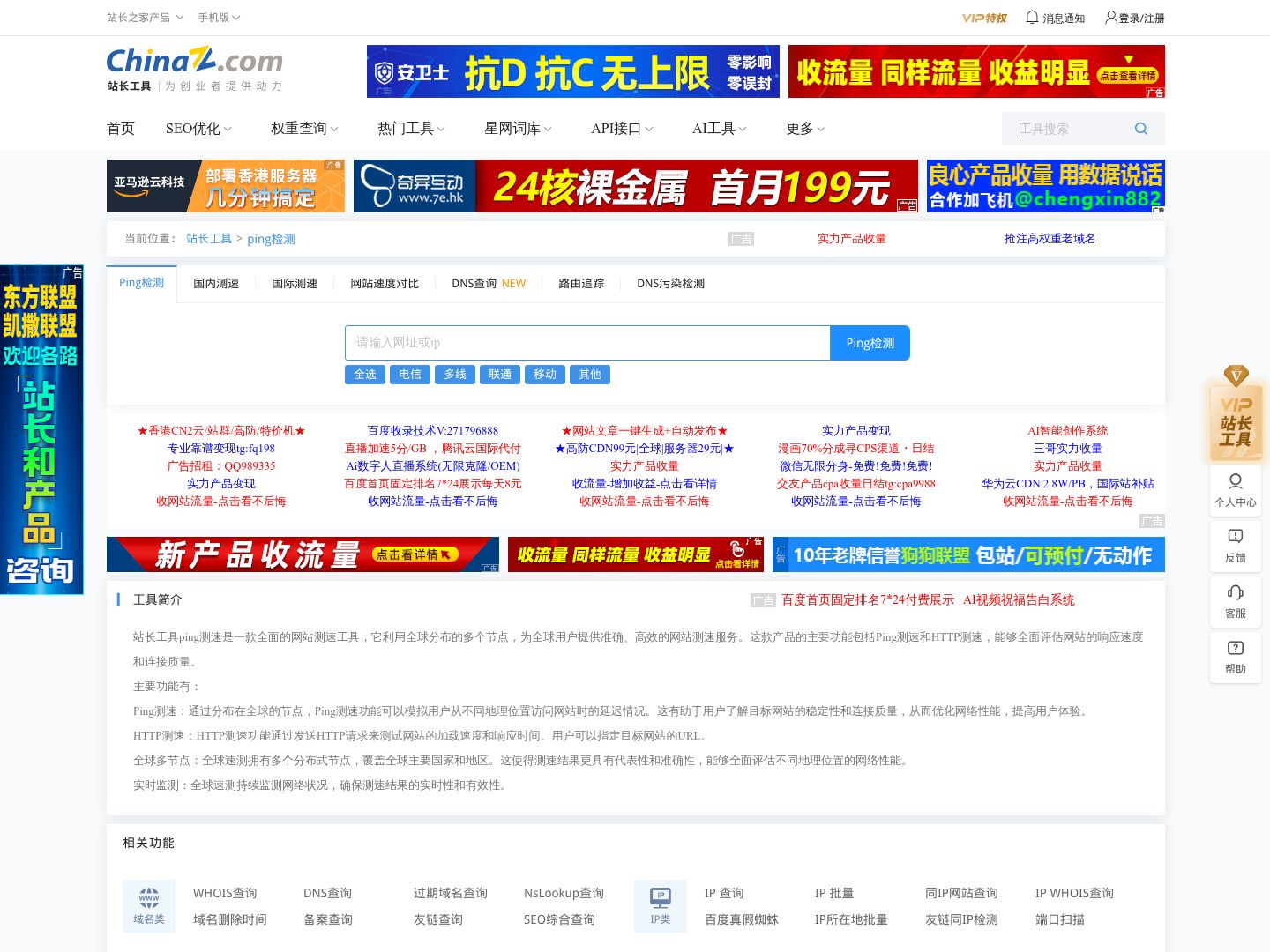Open VIP webmaster tools sidebar badge
Image resolution: width=1270 pixels, height=952 pixels.
pos(1236,414)
